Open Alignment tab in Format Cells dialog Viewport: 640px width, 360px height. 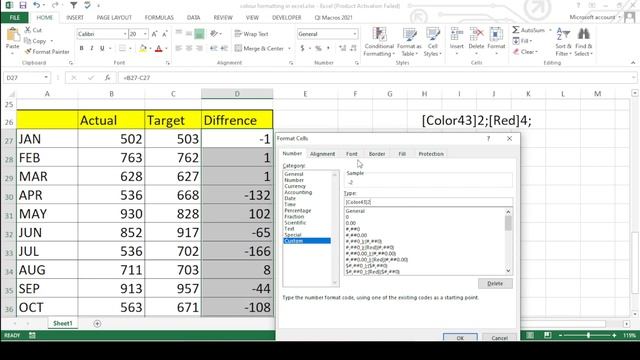322,154
